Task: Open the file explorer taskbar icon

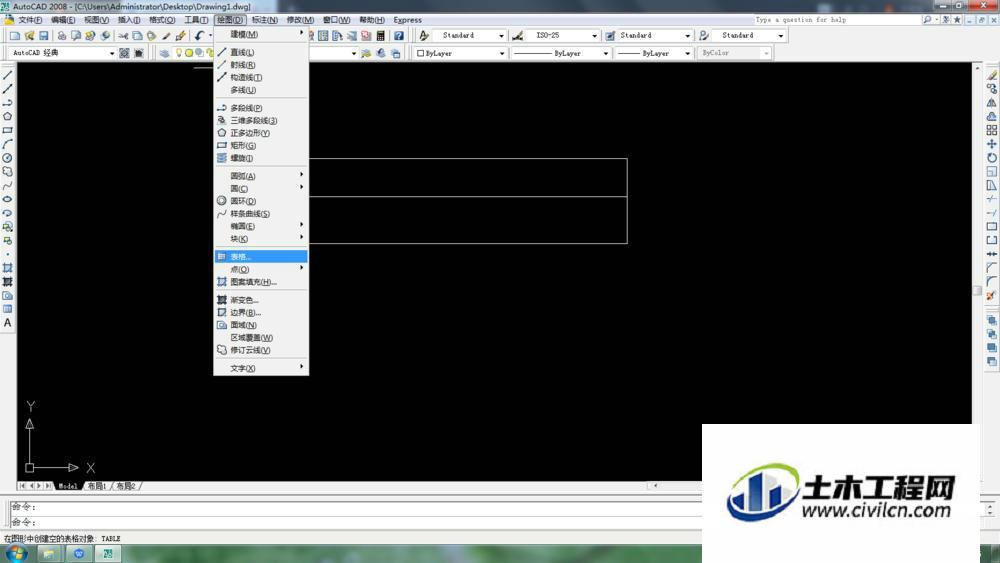Action: tap(49, 553)
